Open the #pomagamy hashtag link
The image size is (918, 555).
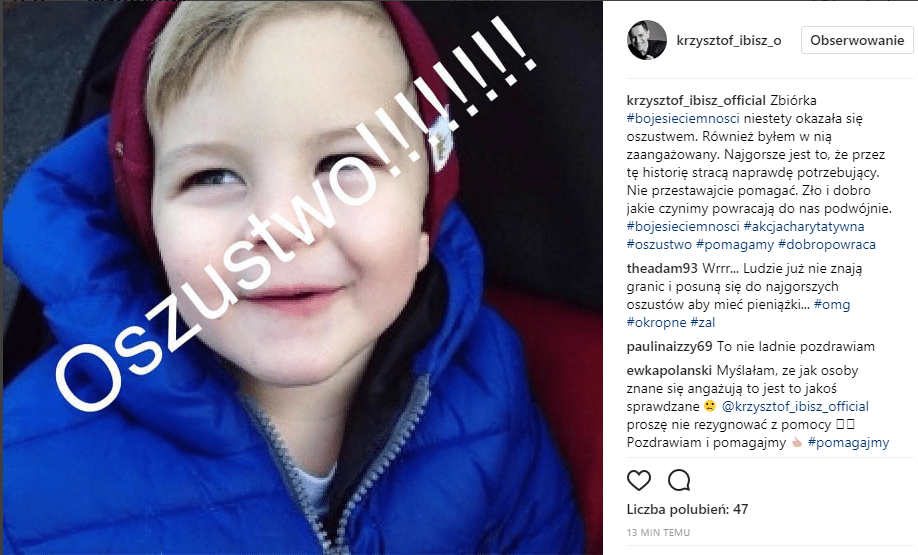coord(735,244)
